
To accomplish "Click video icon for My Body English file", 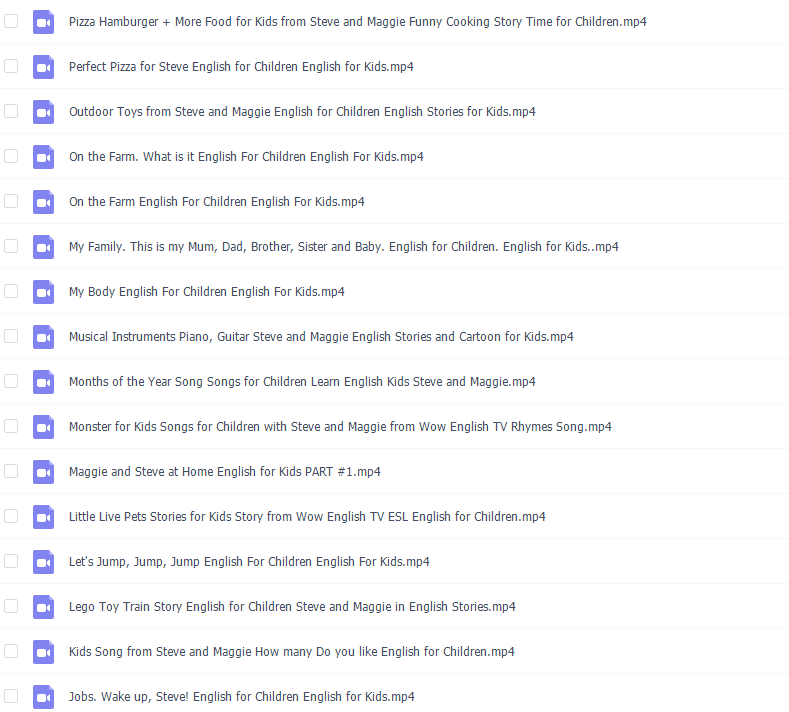I will coord(43,292).
